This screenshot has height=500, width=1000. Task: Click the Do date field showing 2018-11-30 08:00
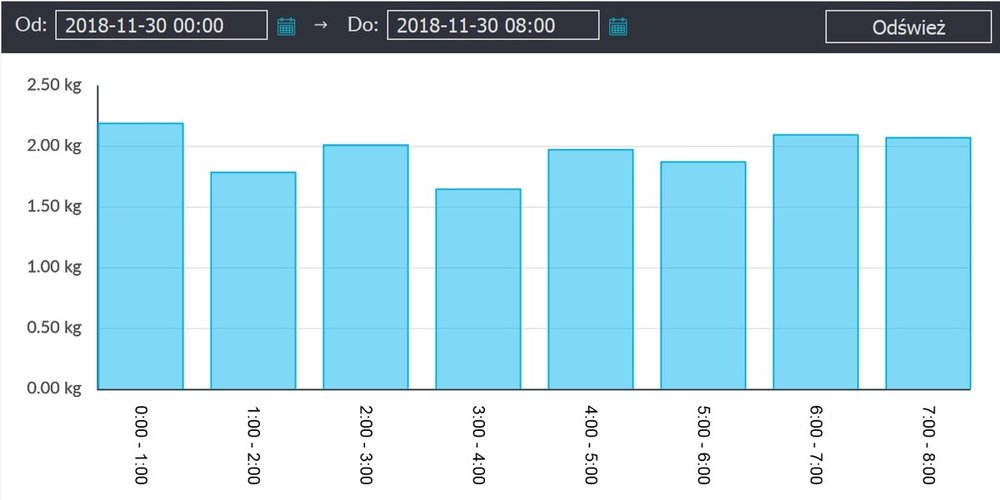pyautogui.click(x=493, y=26)
